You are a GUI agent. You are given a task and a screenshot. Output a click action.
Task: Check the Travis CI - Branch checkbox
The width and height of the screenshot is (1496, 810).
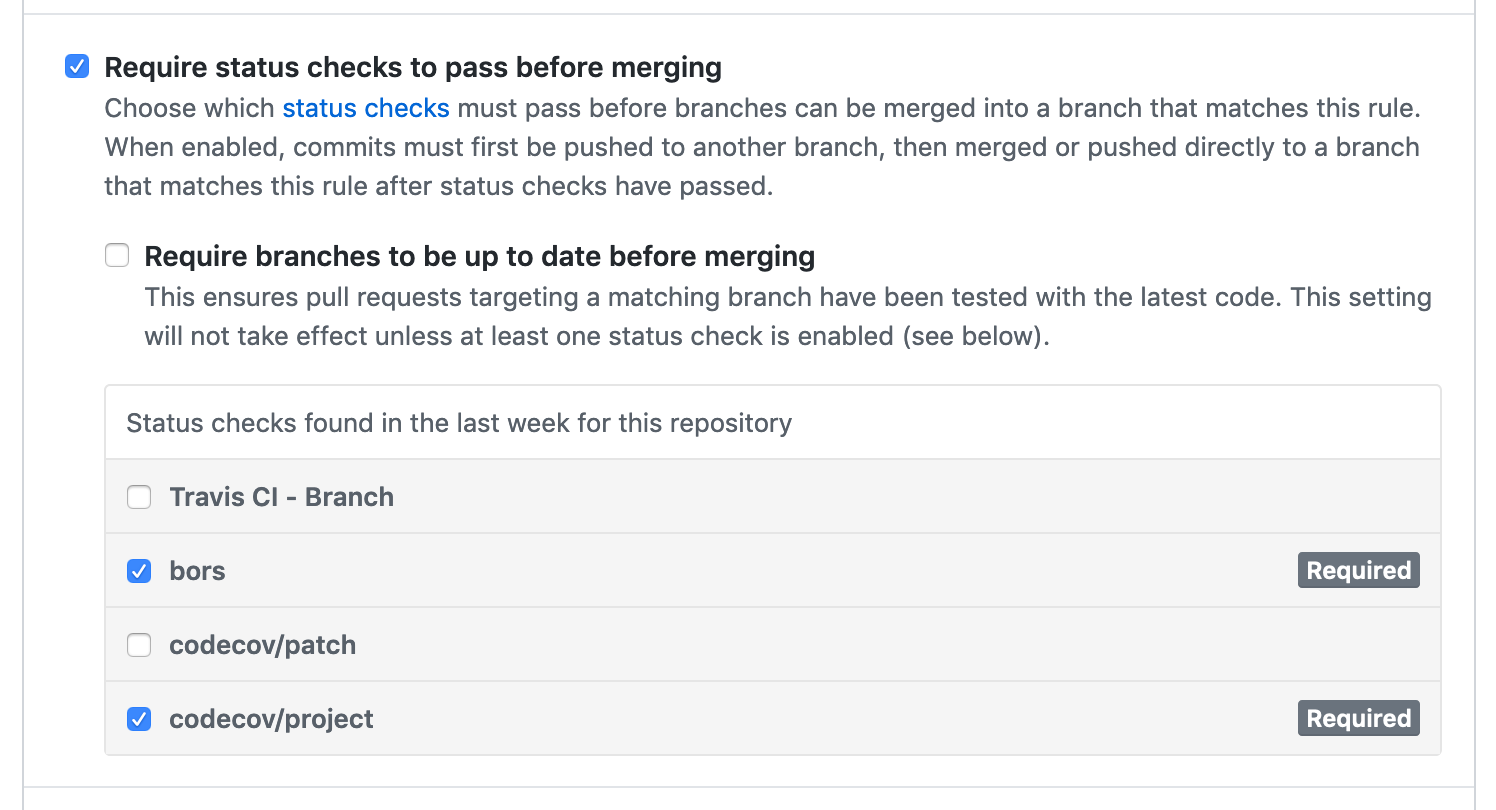tap(139, 497)
